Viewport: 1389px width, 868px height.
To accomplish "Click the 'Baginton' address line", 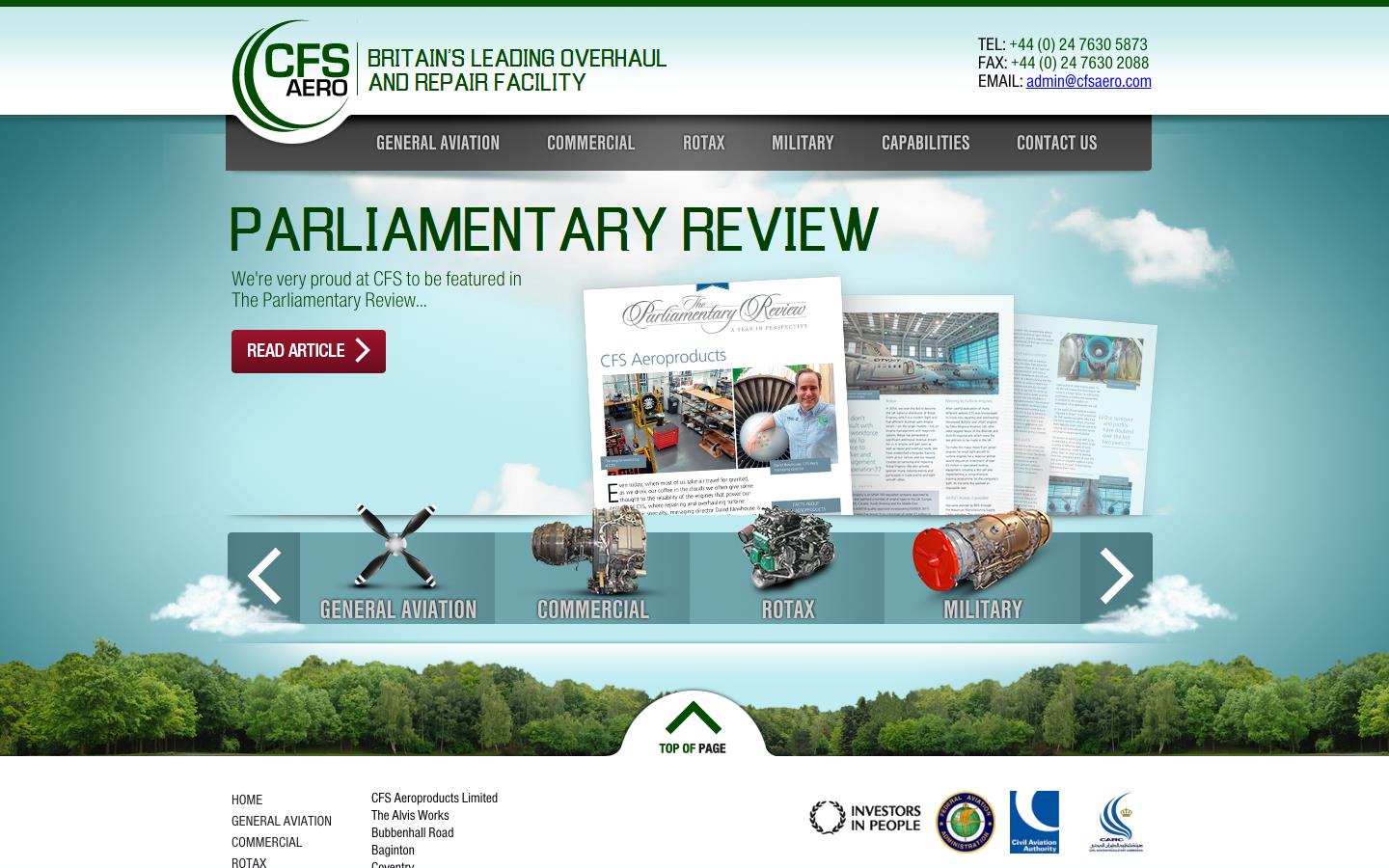I will click(x=393, y=850).
